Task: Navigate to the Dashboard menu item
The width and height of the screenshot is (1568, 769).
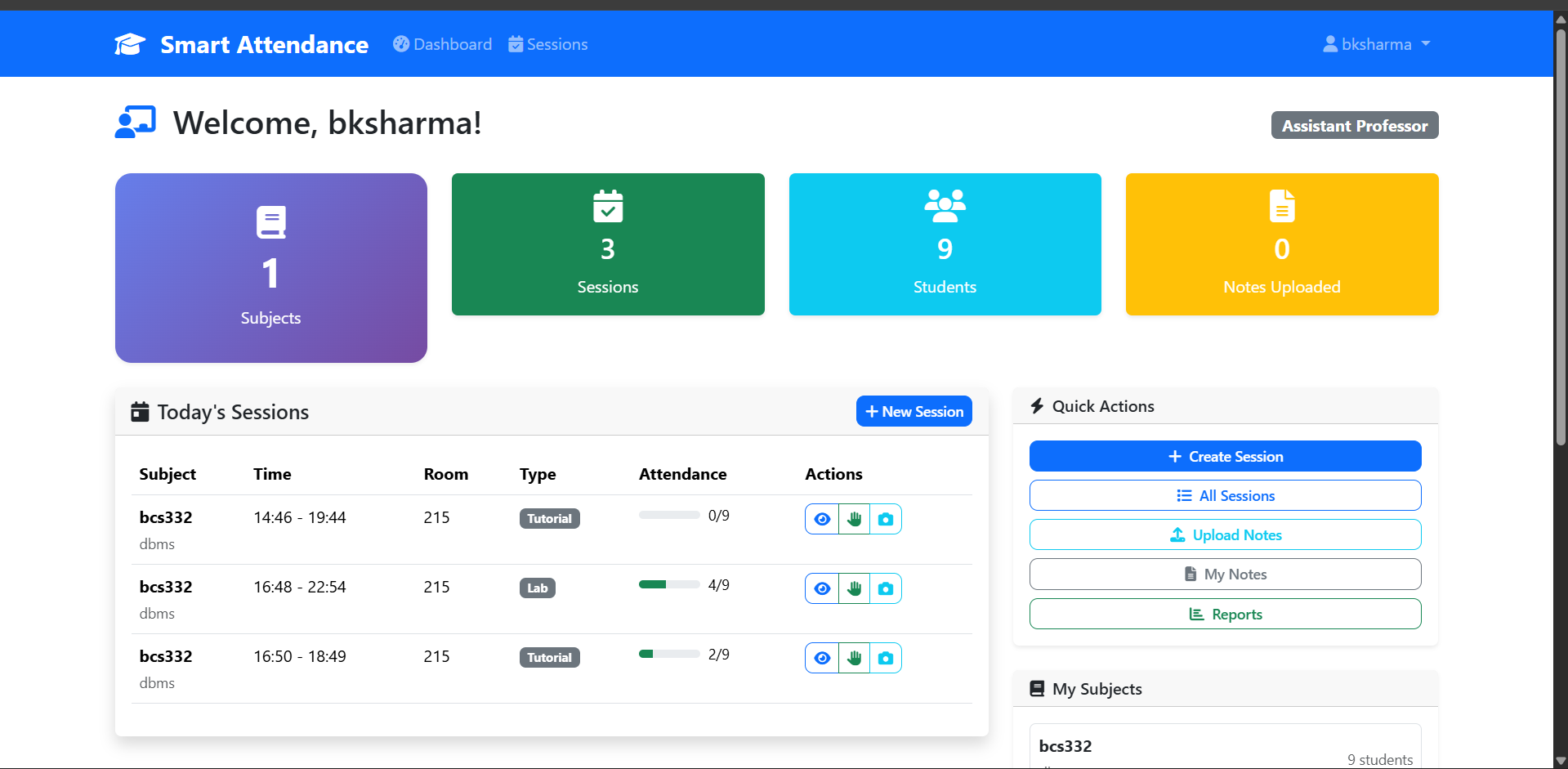Action: point(442,43)
